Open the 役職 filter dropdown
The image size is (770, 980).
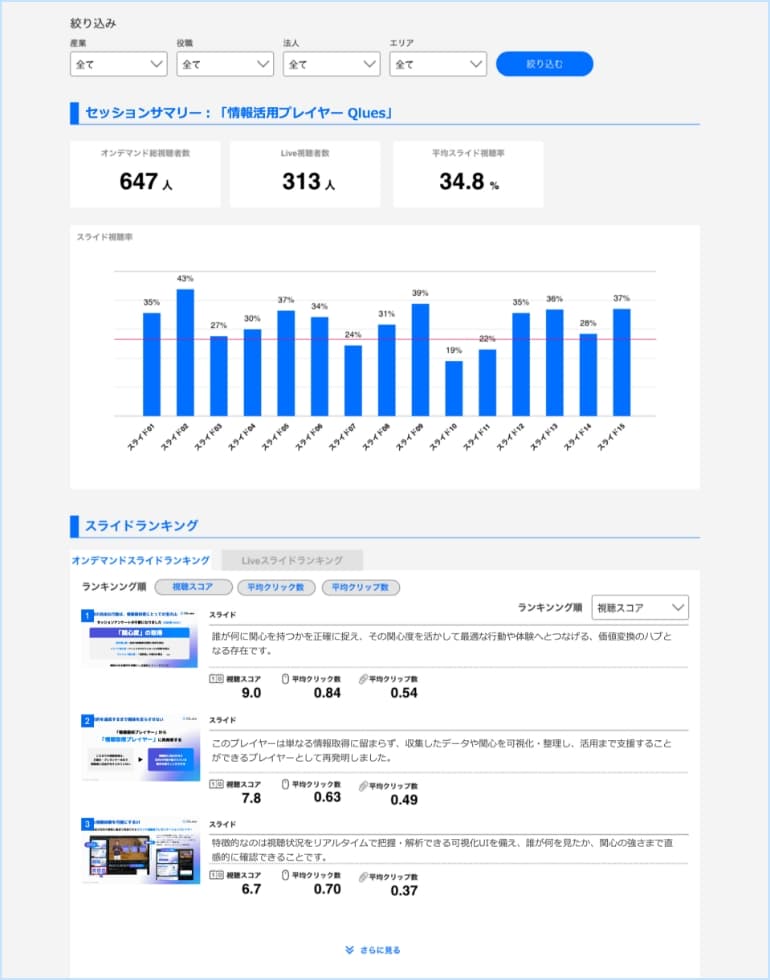pos(225,64)
